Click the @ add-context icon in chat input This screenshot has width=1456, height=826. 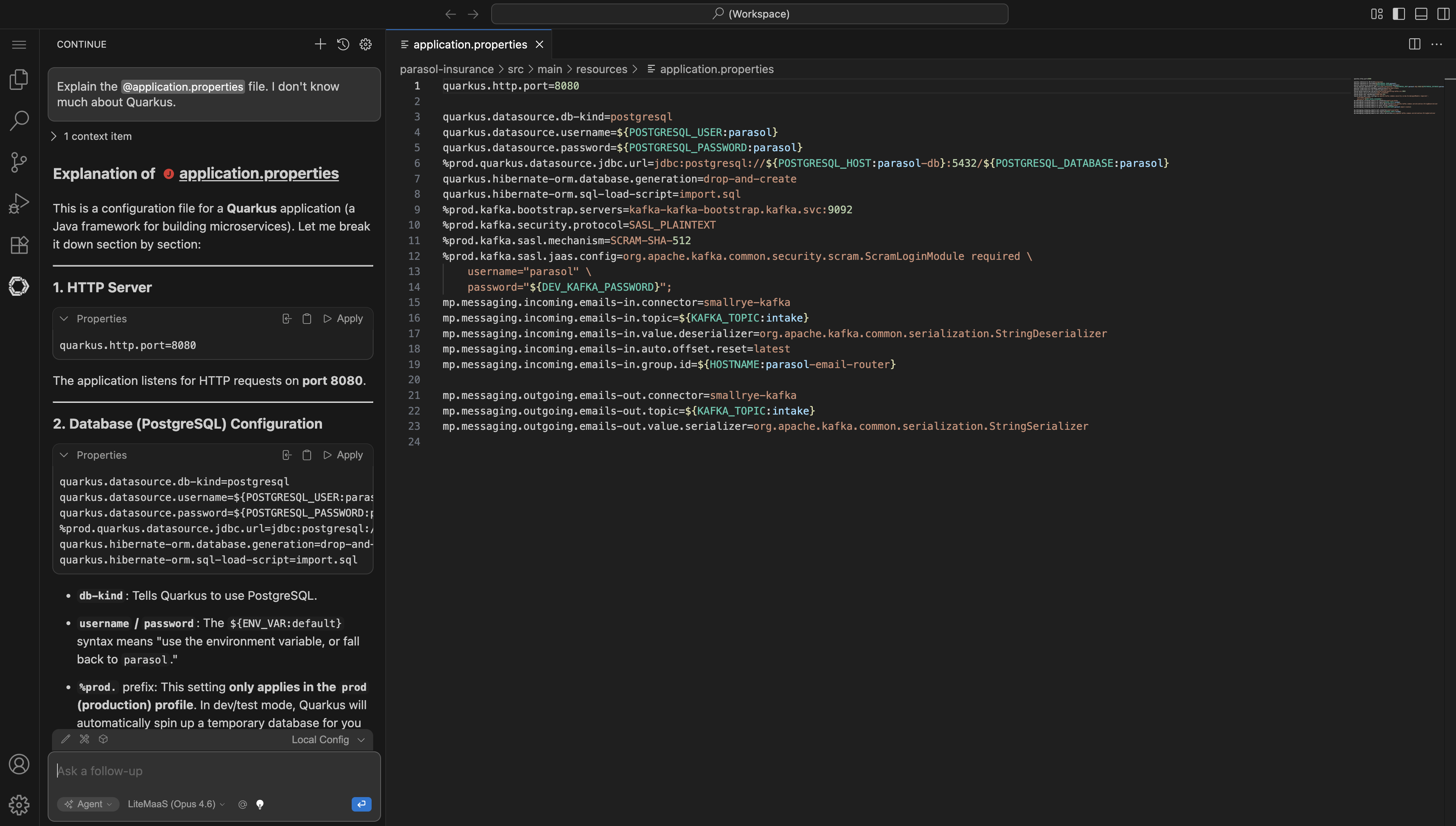pyautogui.click(x=243, y=805)
